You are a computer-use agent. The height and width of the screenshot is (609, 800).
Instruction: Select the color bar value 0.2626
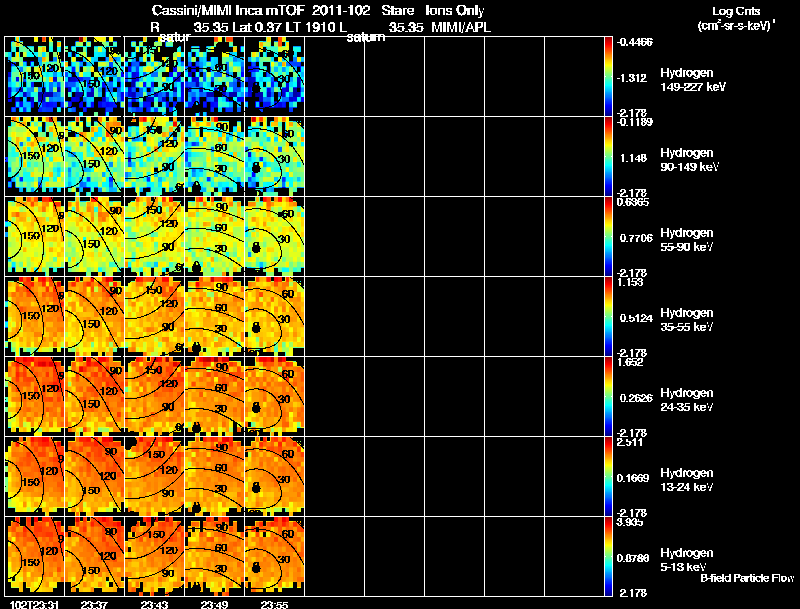[636, 398]
